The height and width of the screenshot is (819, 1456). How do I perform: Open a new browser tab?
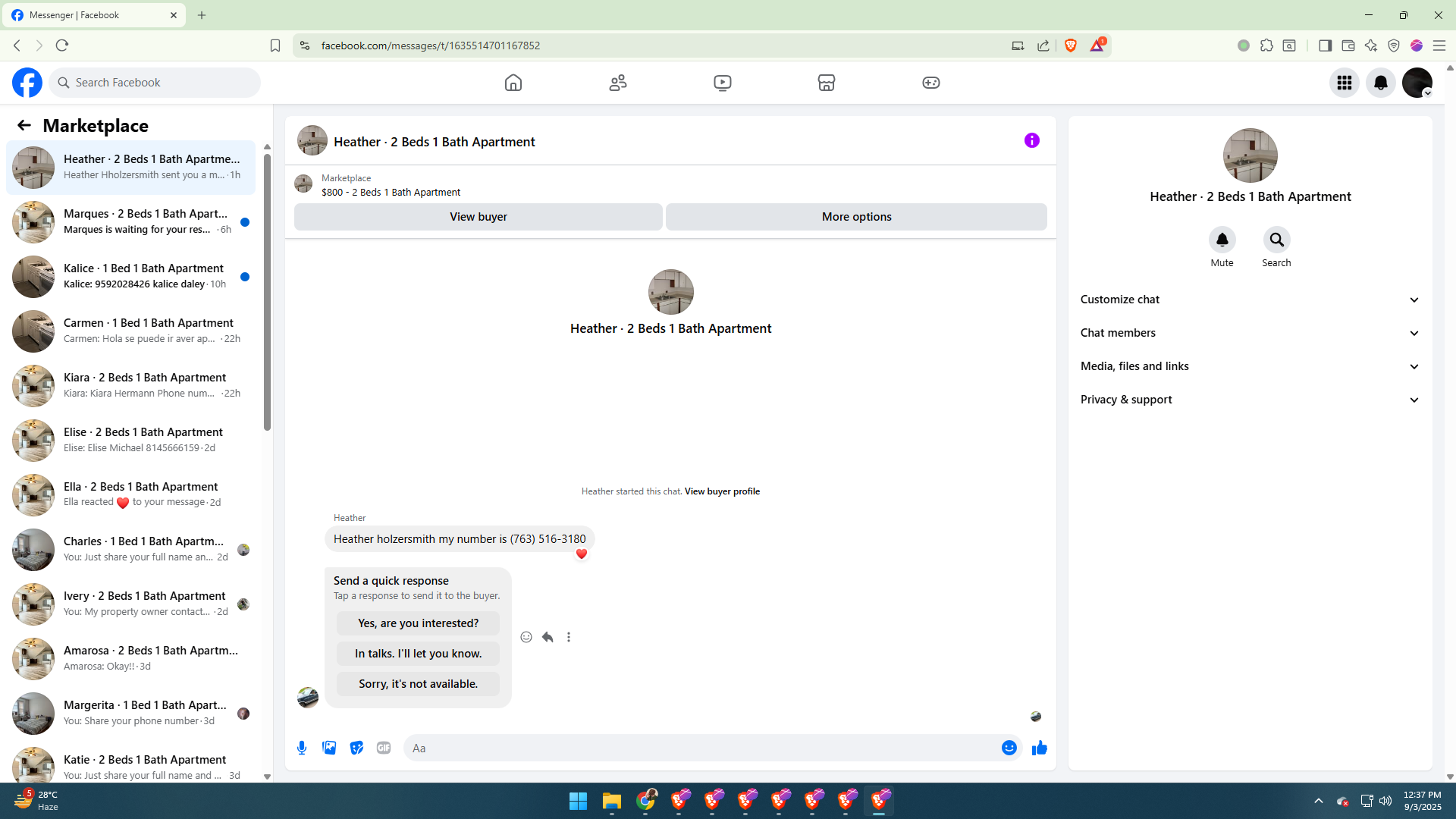pos(202,15)
